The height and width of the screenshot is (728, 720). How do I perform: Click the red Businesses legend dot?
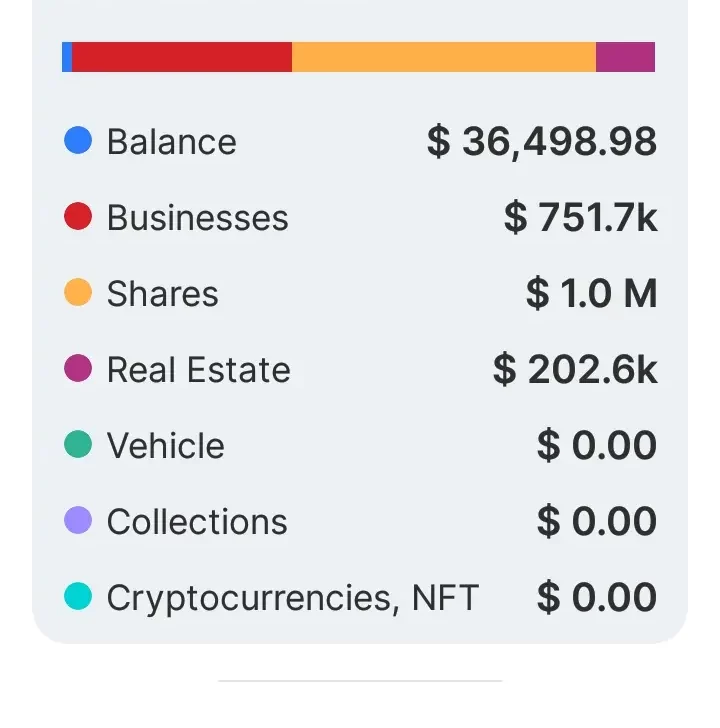tap(78, 217)
